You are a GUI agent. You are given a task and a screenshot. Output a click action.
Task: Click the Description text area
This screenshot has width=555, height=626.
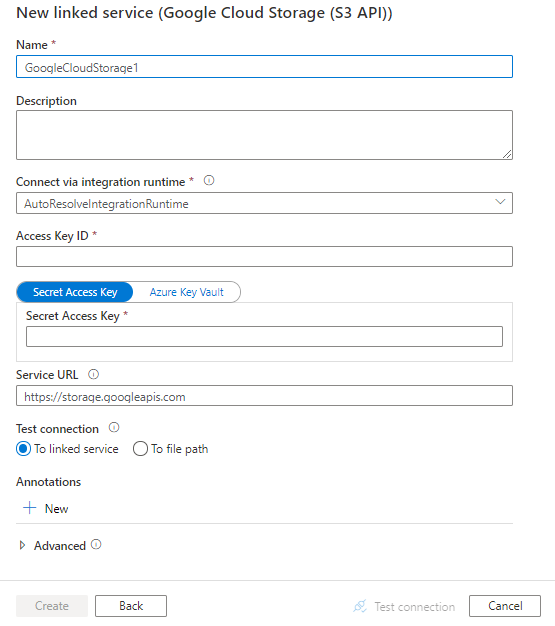click(x=264, y=135)
